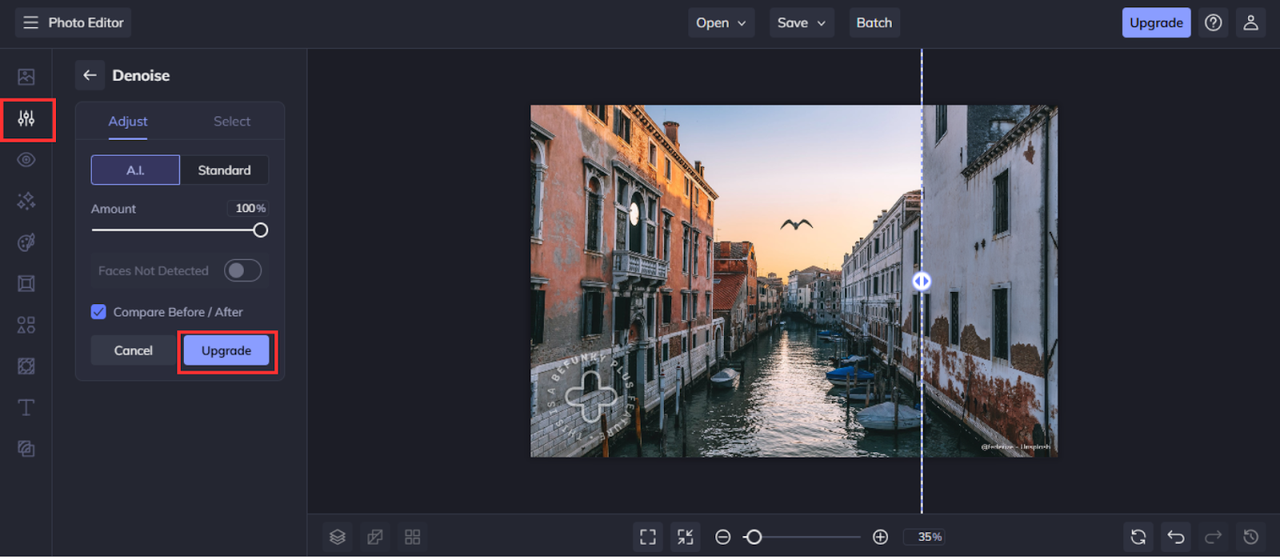Switch to the Adjust tab
The image size is (1280, 560).
tap(128, 121)
